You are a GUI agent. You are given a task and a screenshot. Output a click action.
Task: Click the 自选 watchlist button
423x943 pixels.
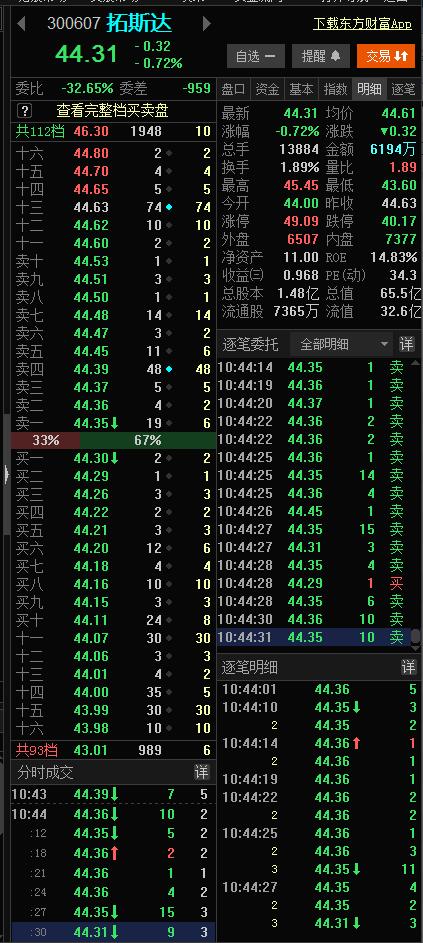coord(256,56)
